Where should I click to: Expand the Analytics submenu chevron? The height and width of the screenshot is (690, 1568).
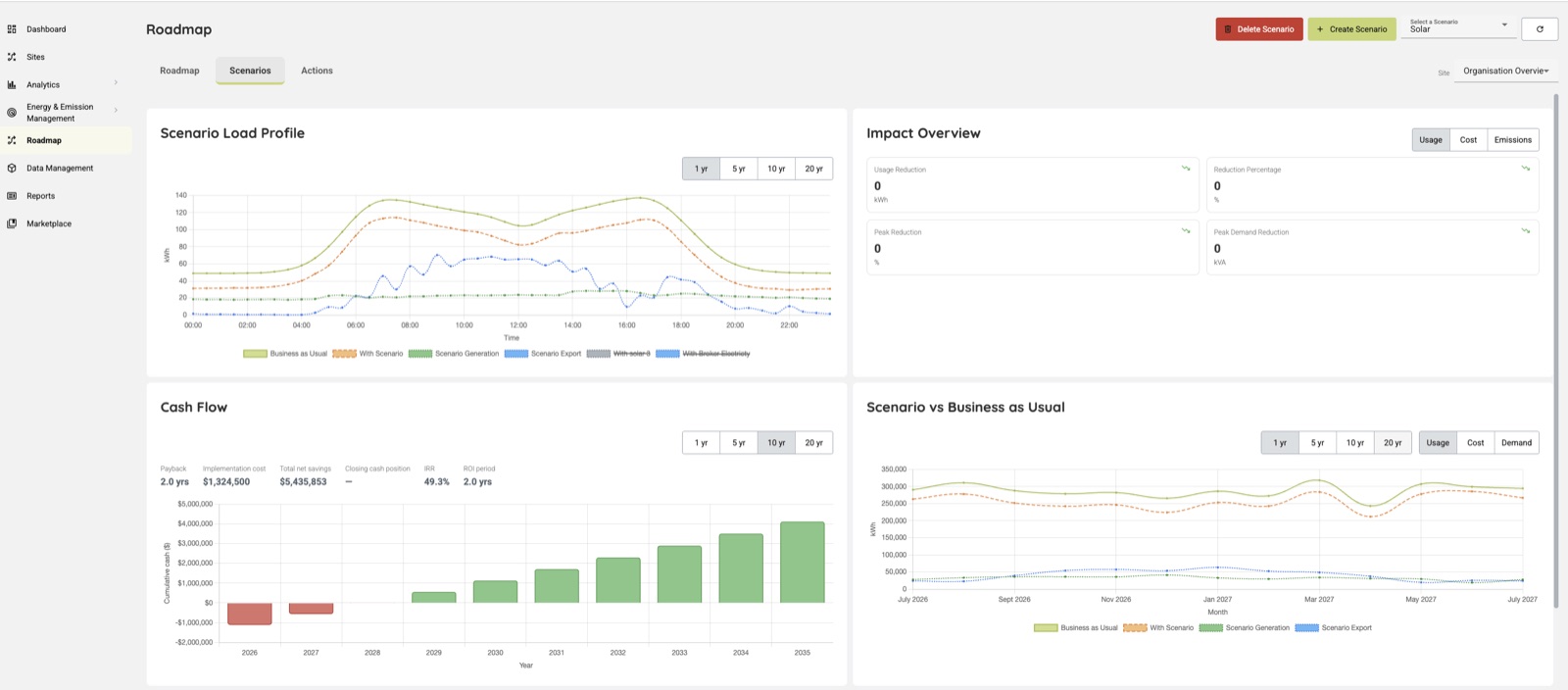point(116,82)
